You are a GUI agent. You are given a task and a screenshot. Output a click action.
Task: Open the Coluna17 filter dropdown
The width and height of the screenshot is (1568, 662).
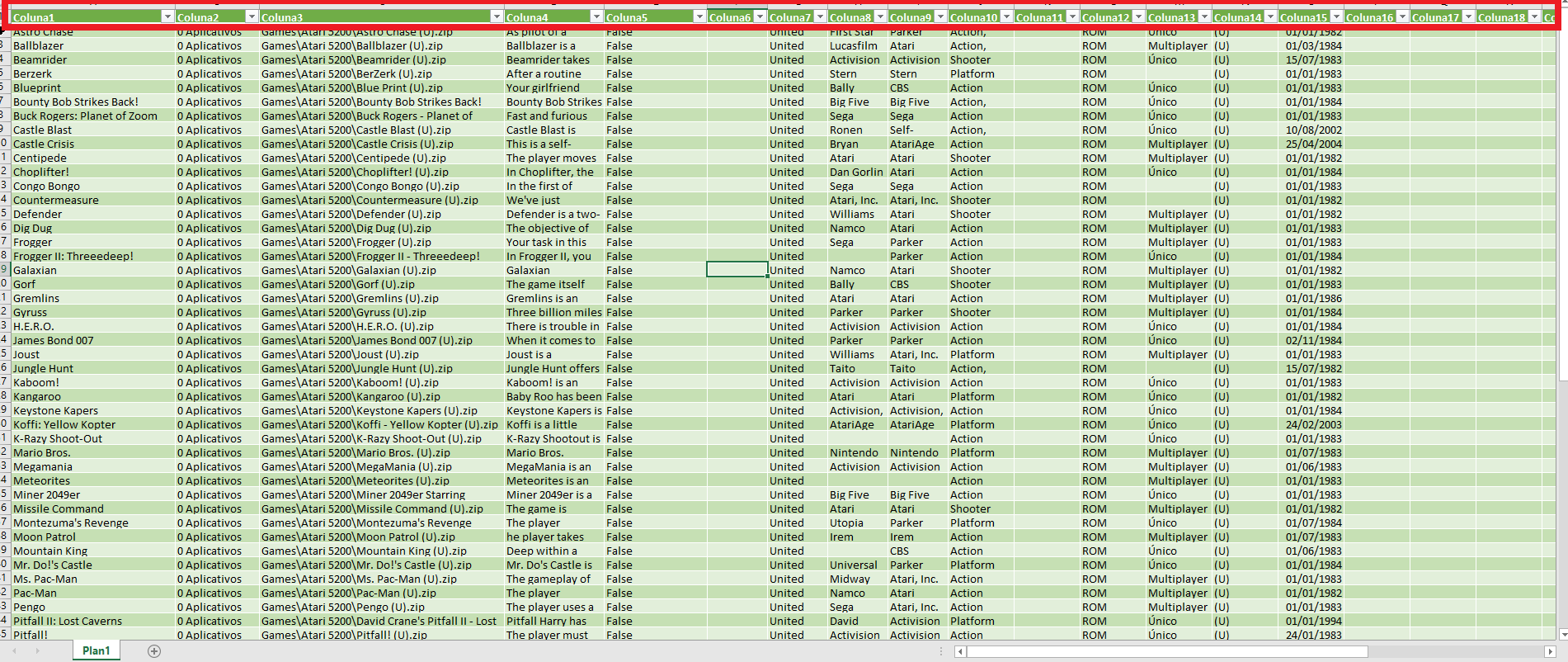tap(1468, 17)
